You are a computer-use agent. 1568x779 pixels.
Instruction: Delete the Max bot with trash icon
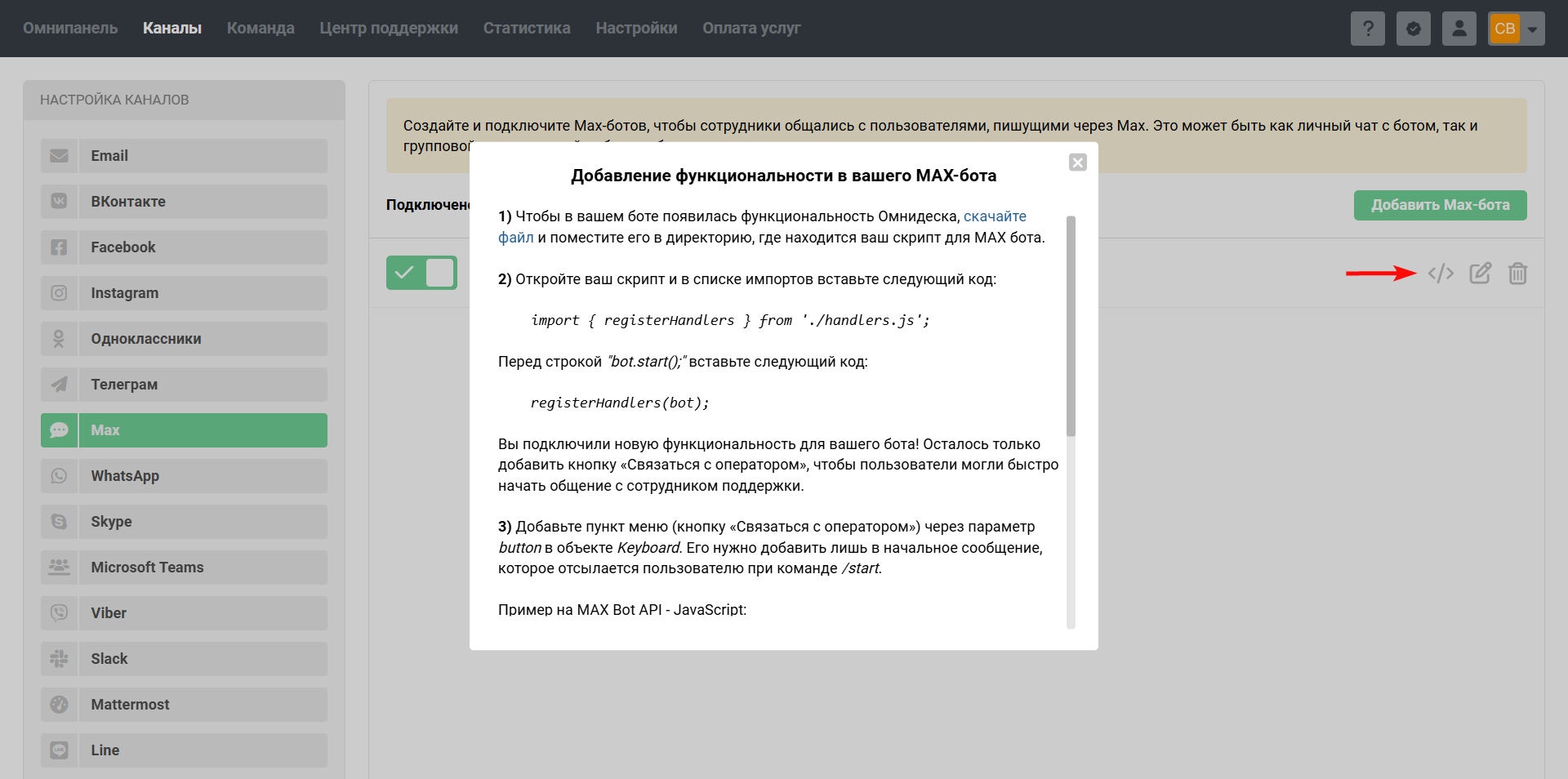point(1518,273)
